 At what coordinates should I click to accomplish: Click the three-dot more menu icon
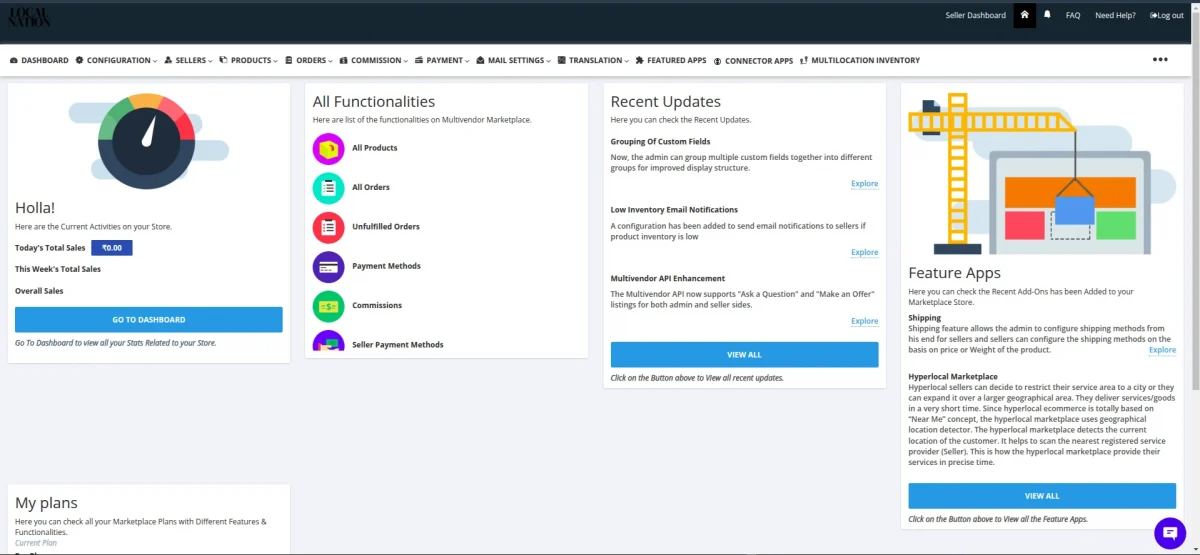[1160, 60]
